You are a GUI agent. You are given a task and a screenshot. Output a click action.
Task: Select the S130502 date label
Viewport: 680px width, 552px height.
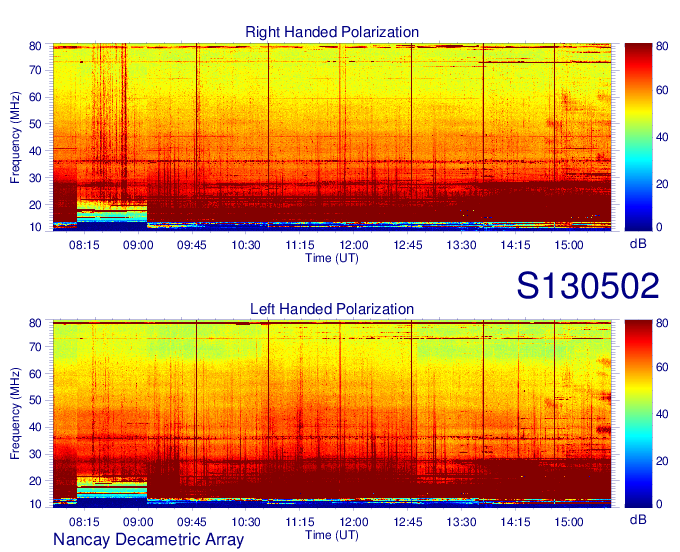point(588,285)
